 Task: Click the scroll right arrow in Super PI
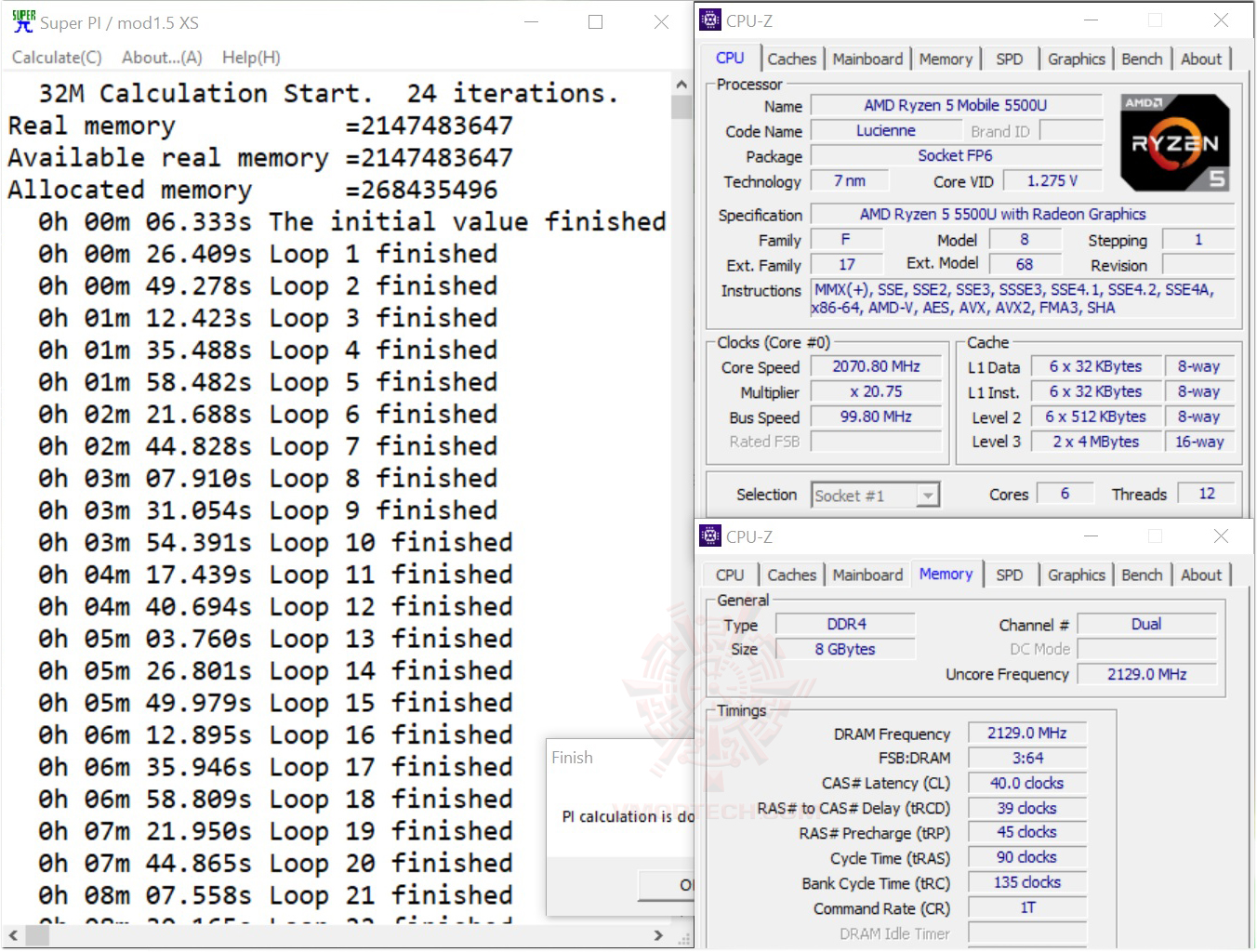(658, 935)
